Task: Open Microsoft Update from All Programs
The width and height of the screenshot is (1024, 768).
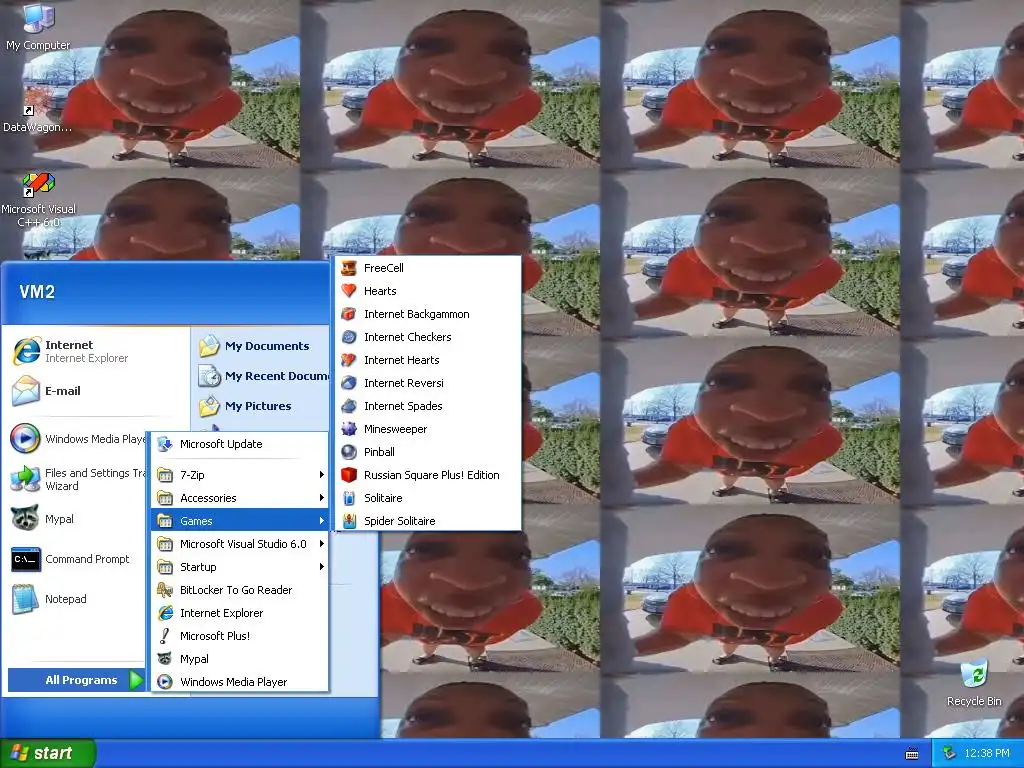Action: point(240,444)
